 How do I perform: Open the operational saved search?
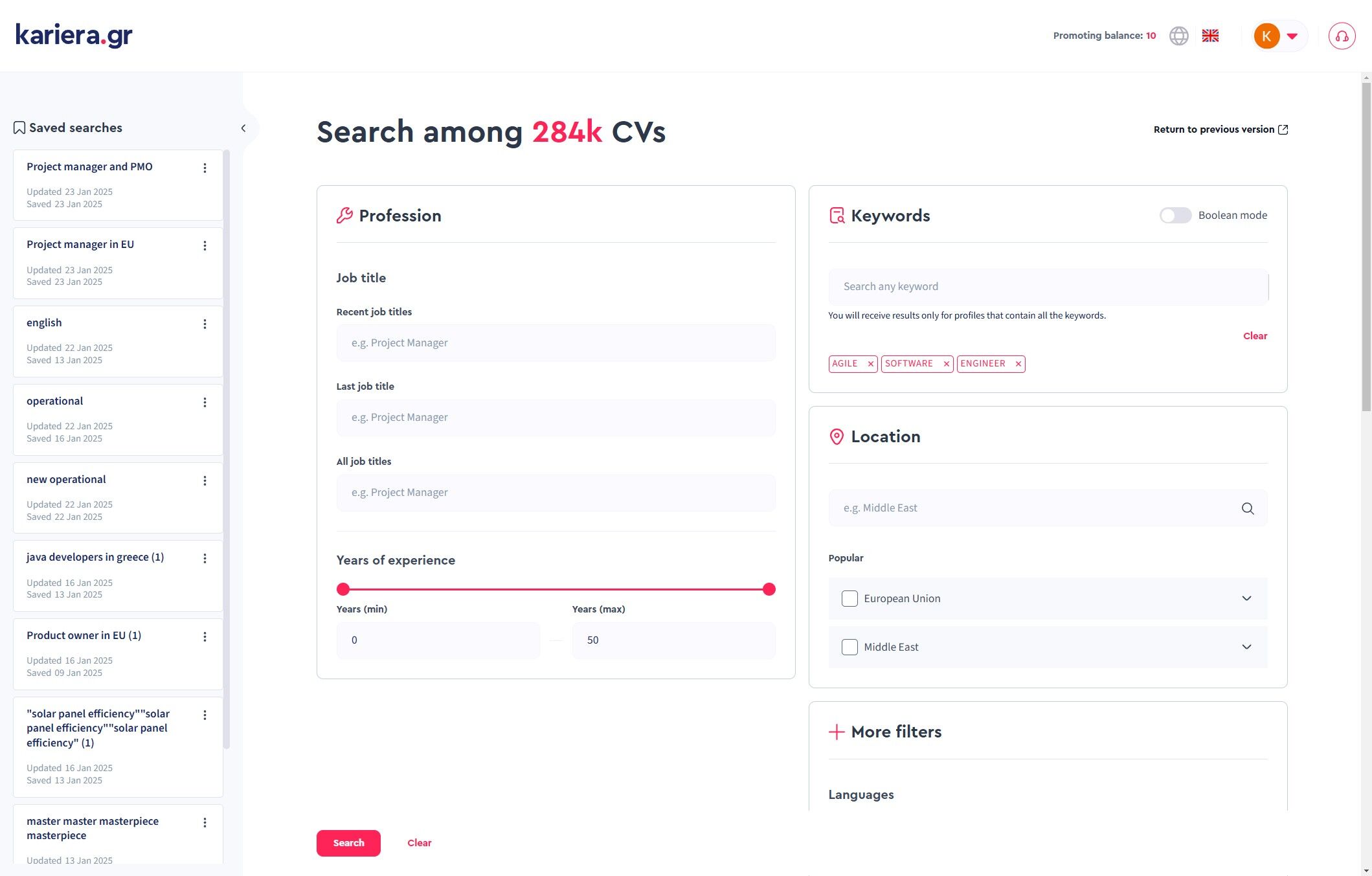[55, 401]
